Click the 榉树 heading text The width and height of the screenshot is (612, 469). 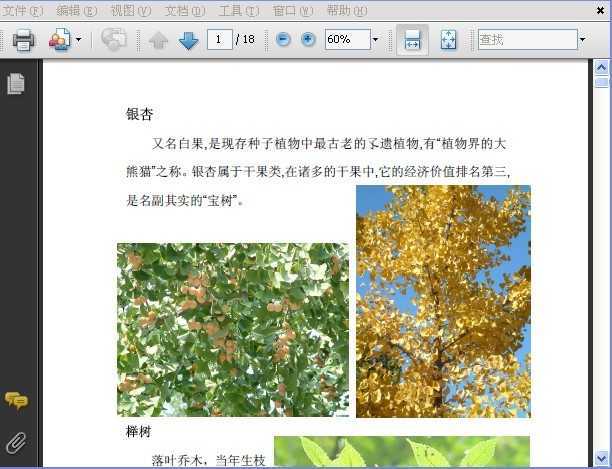(138, 432)
